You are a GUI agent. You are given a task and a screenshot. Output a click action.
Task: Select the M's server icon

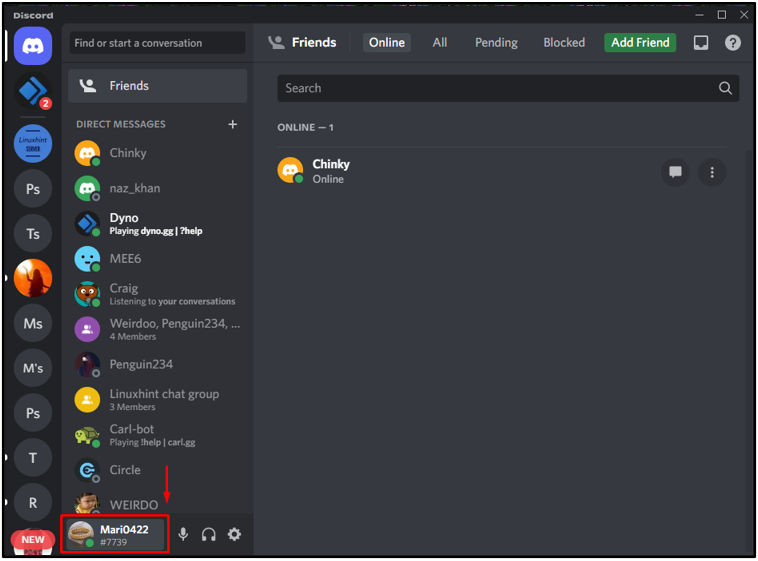[x=33, y=368]
